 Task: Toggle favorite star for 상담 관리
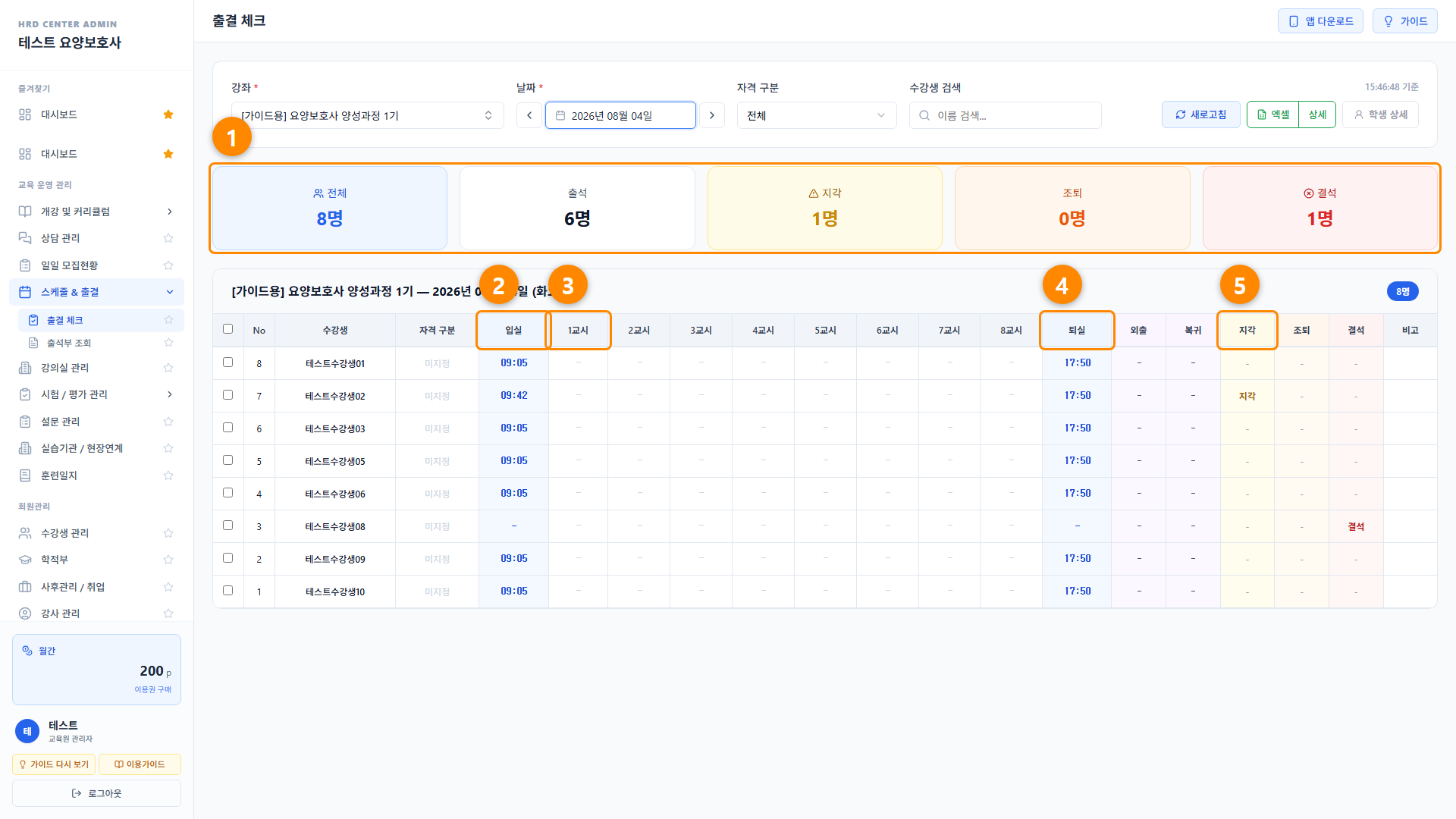168,238
